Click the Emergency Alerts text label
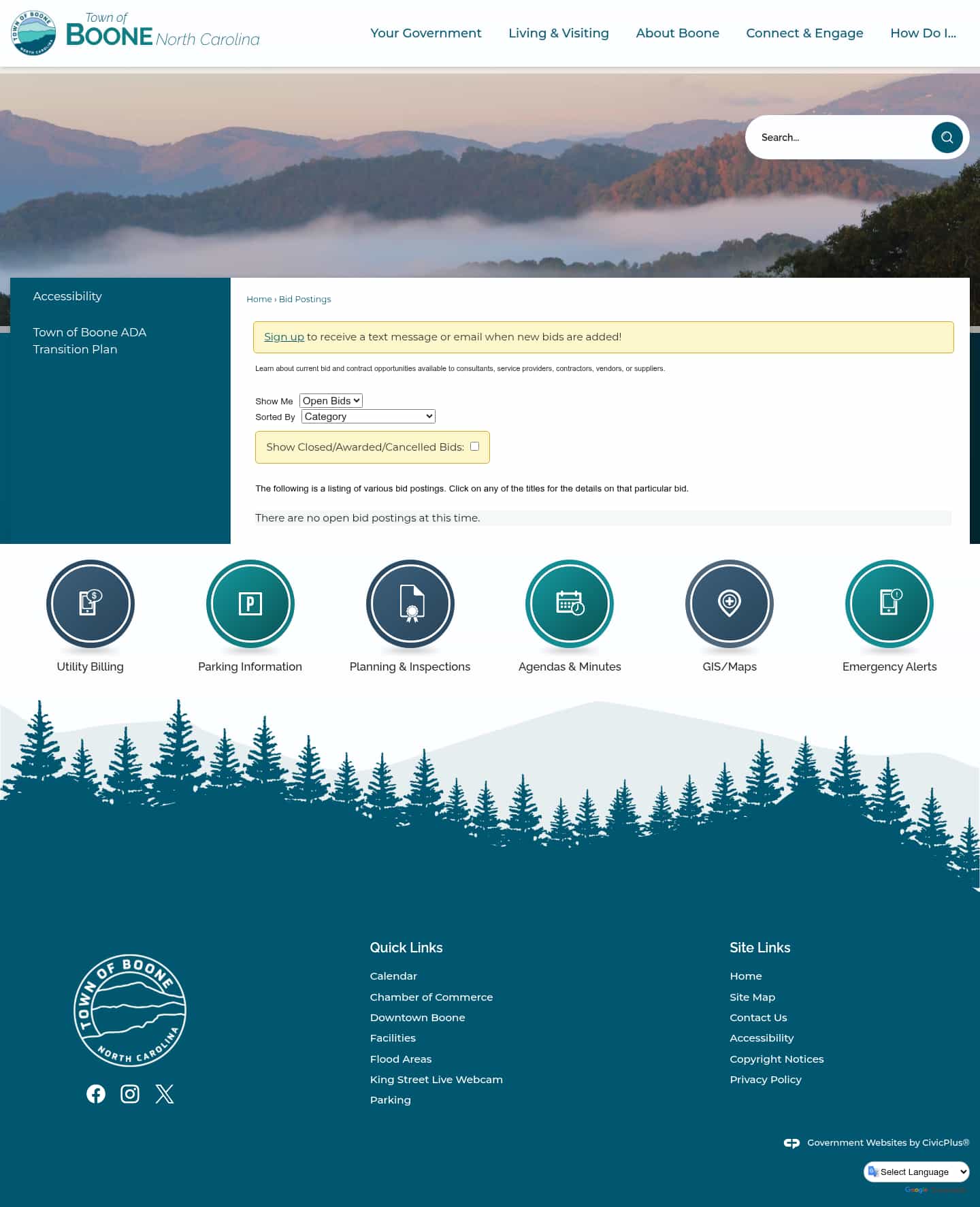980x1207 pixels. pyautogui.click(x=889, y=666)
